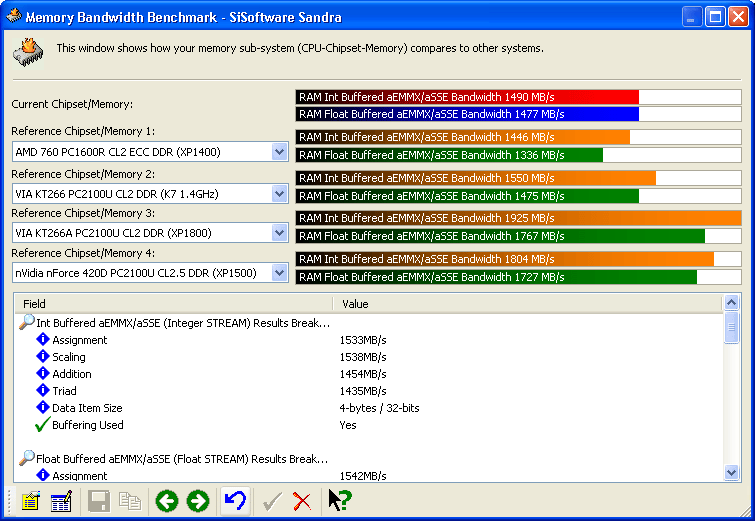Image resolution: width=755 pixels, height=521 pixels.
Task: Click the Field column header
Action: click(x=174, y=304)
